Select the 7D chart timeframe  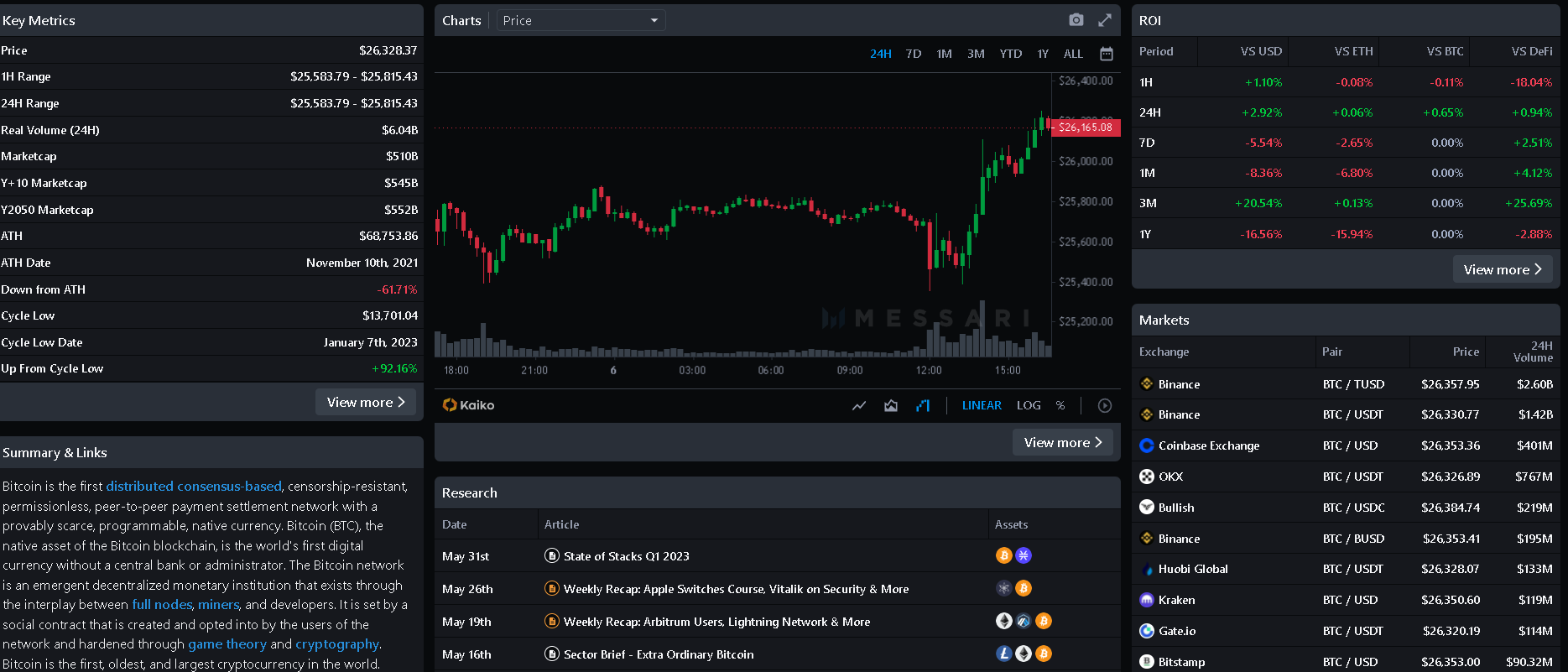[914, 54]
